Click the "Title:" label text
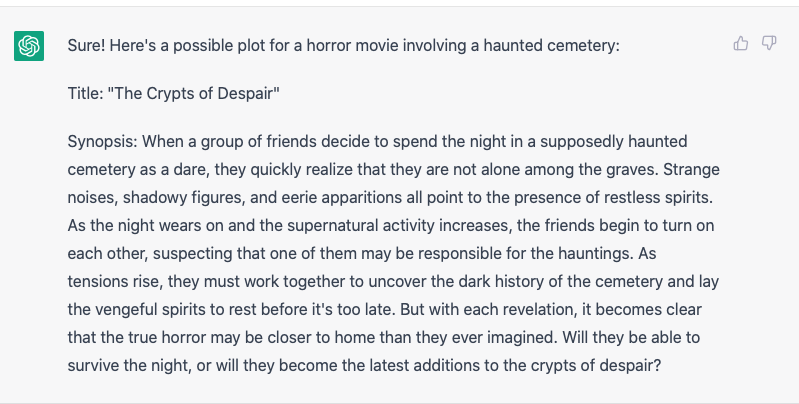Screen dimensions: 799x404 [85, 94]
